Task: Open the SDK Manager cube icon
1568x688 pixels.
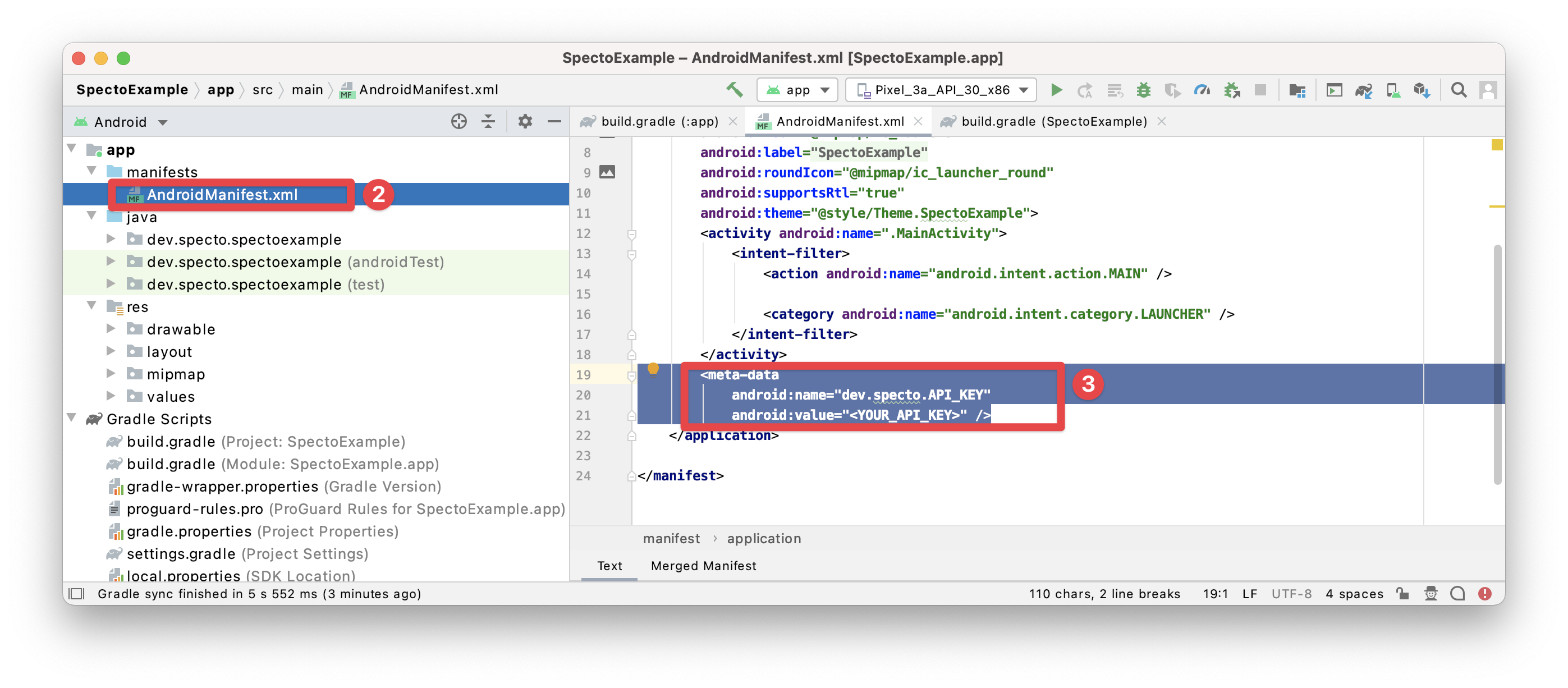Action: point(1422,90)
